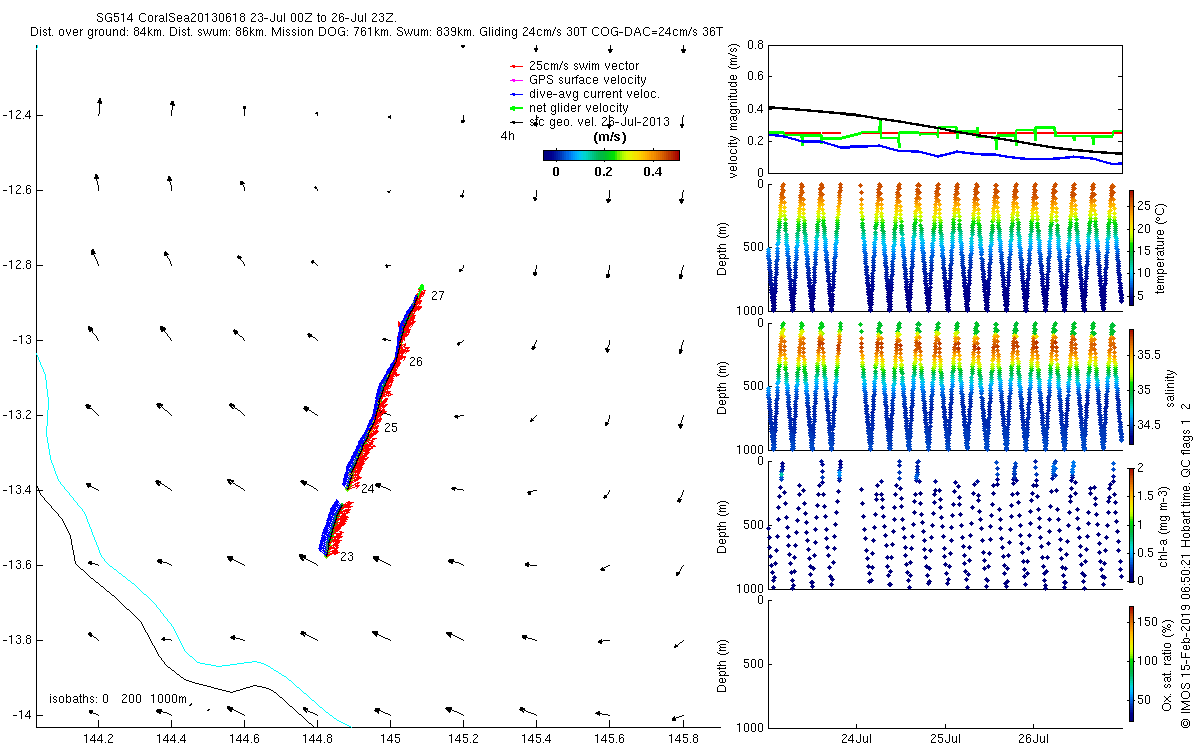Image resolution: width=1200 pixels, height=750 pixels.
Task: Select track day marker 23
Action: click(x=346, y=557)
